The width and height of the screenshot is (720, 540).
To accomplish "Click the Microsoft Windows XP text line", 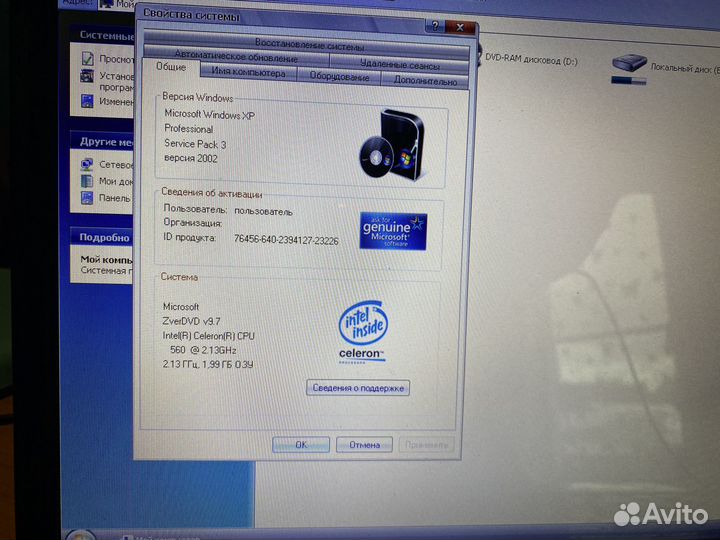I will pos(209,114).
